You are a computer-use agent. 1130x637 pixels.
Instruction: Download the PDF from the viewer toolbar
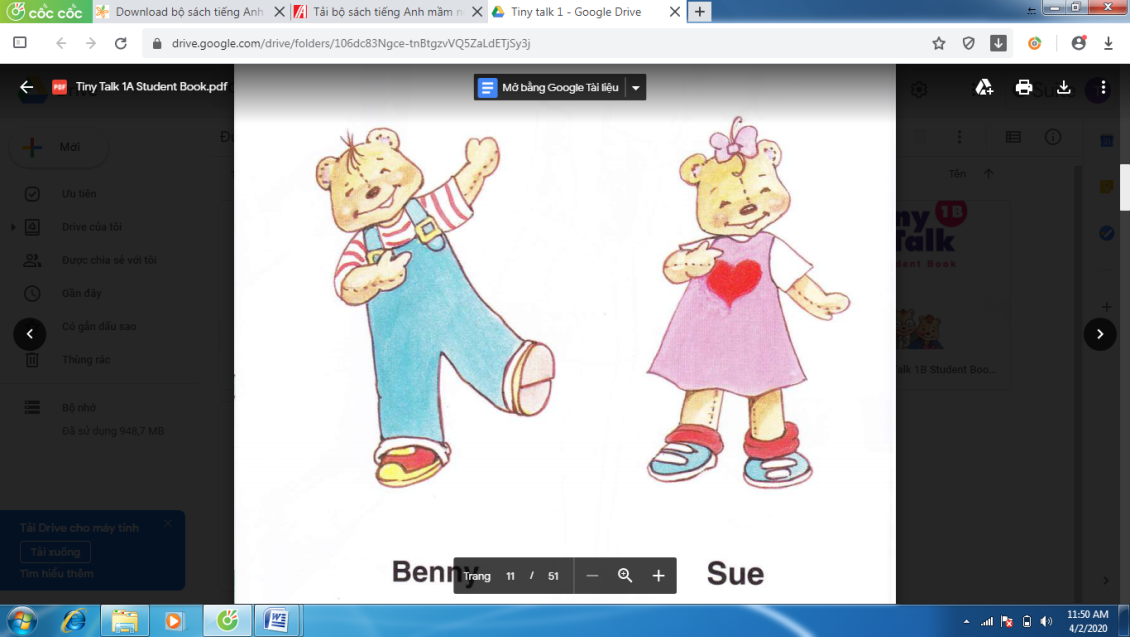(1063, 87)
